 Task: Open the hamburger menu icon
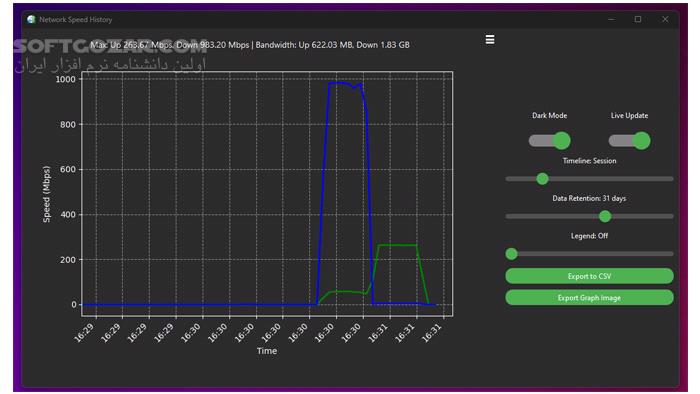point(490,40)
